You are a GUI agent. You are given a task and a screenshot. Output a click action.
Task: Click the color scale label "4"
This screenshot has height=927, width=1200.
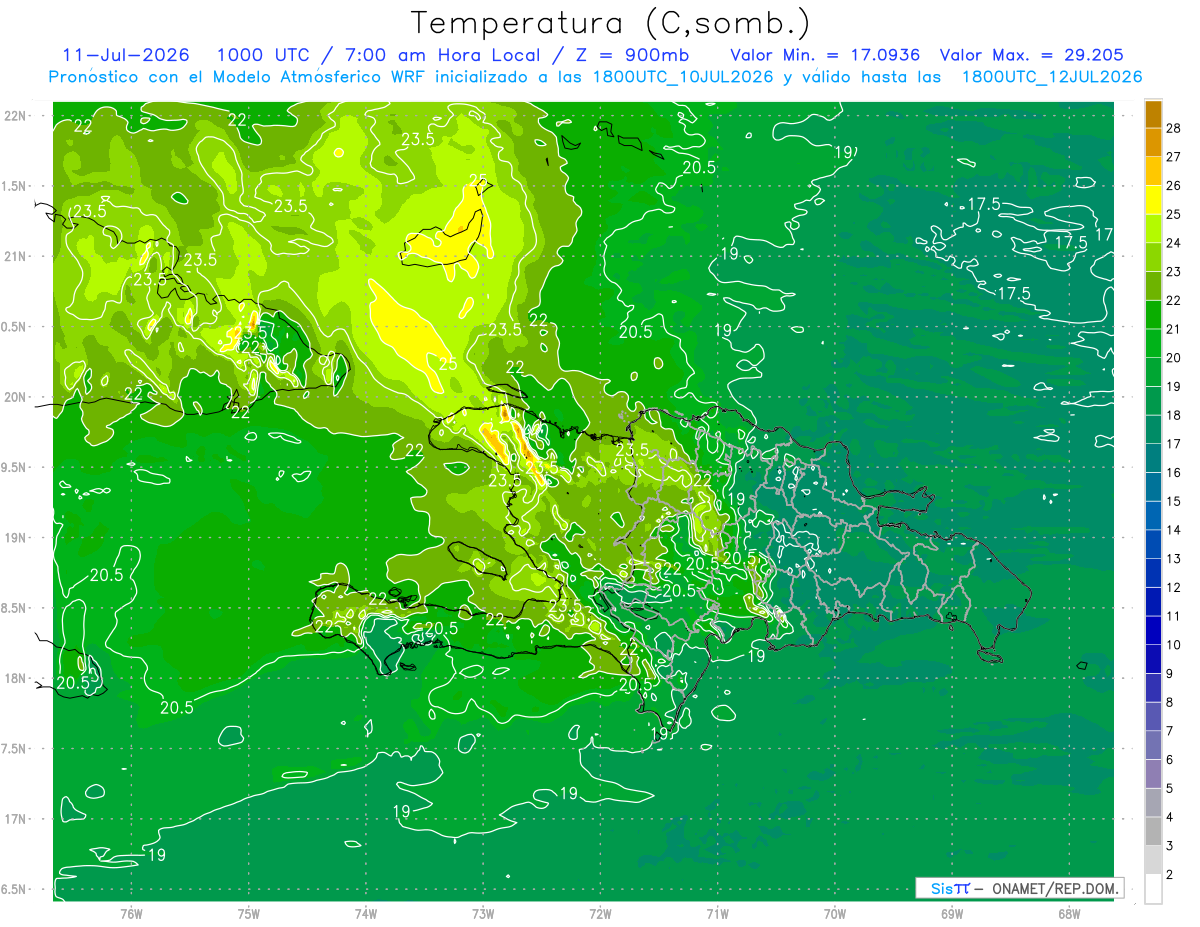[1170, 818]
